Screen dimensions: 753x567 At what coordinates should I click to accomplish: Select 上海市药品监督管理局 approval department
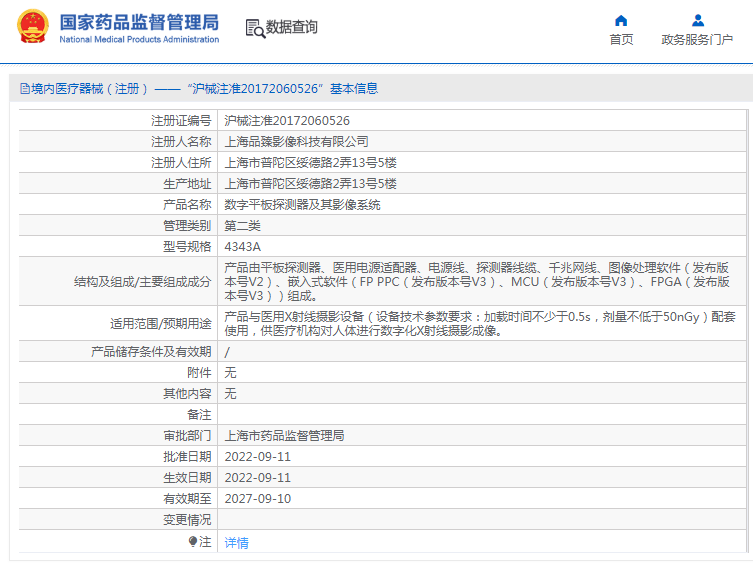[x=284, y=435]
